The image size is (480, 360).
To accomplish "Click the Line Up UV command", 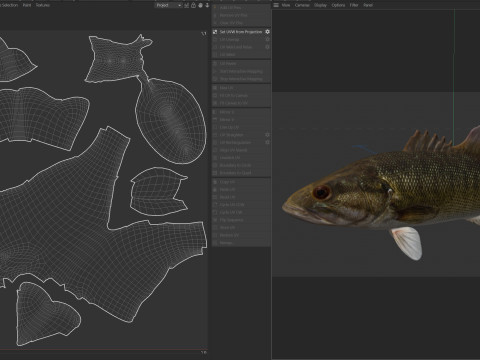I will 241,127.
